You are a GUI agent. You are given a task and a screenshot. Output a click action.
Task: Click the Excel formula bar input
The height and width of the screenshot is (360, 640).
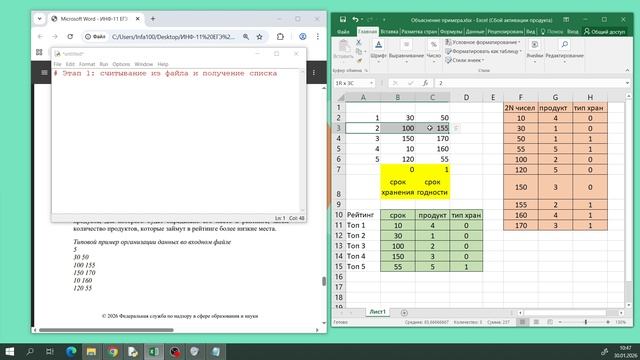[529, 83]
